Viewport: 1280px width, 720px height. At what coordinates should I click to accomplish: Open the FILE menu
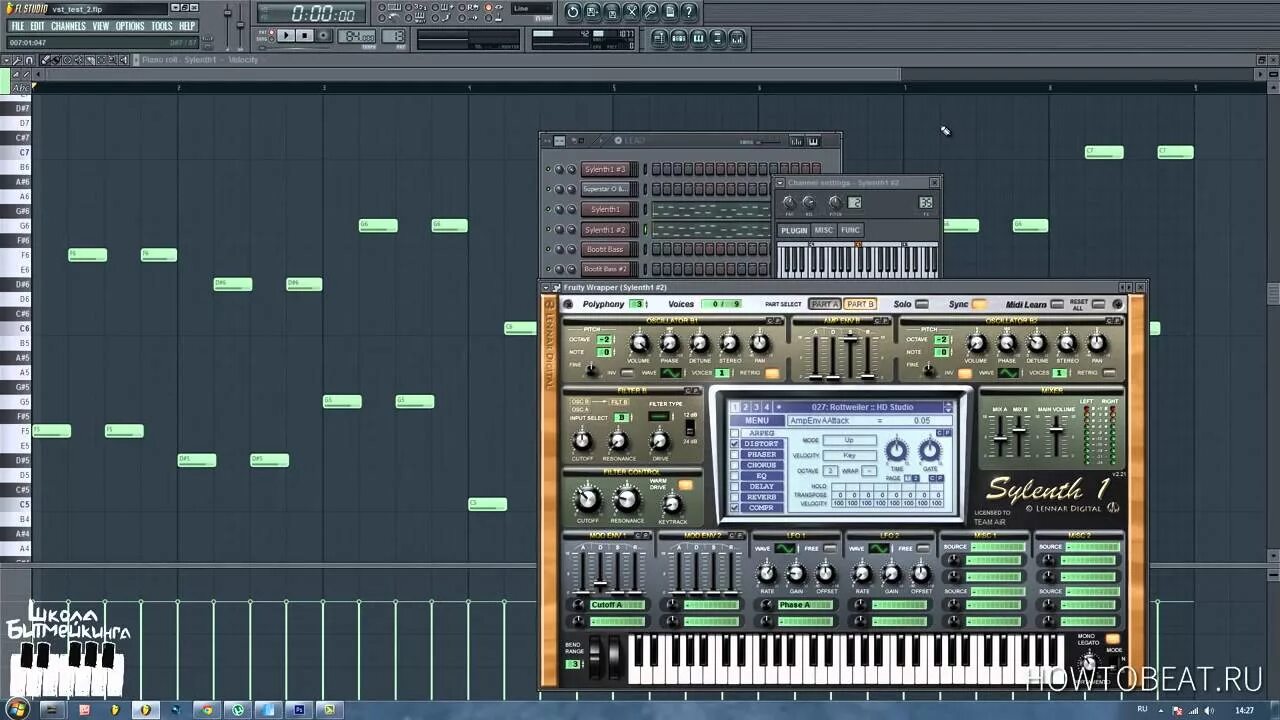click(x=18, y=26)
